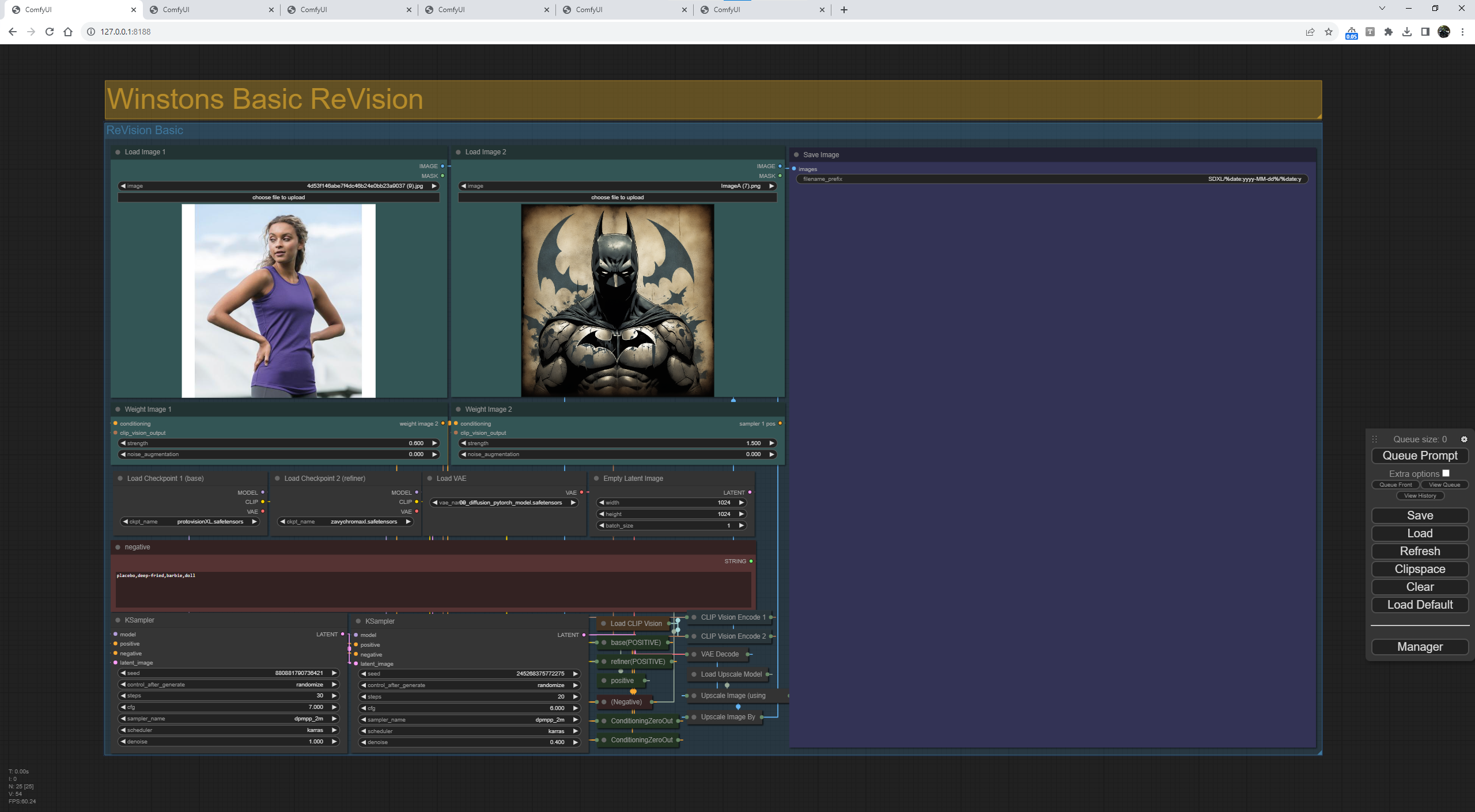Bookmark this page with the star icon
This screenshot has height=812, width=1475.
1329,32
